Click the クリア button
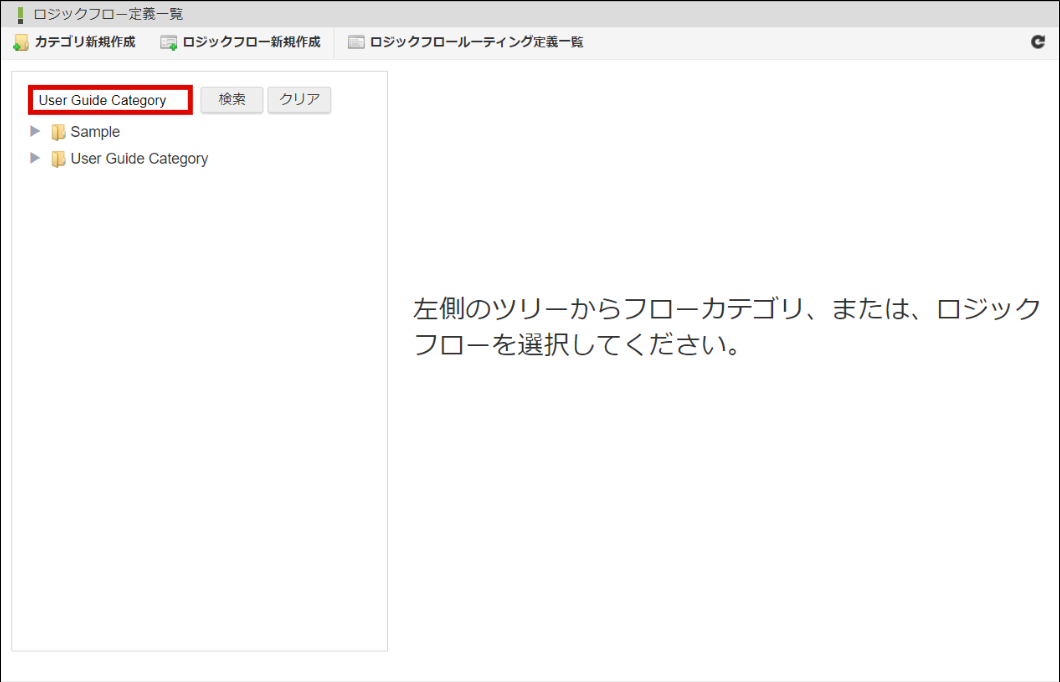Screen dimensions: 1060x682 point(299,99)
